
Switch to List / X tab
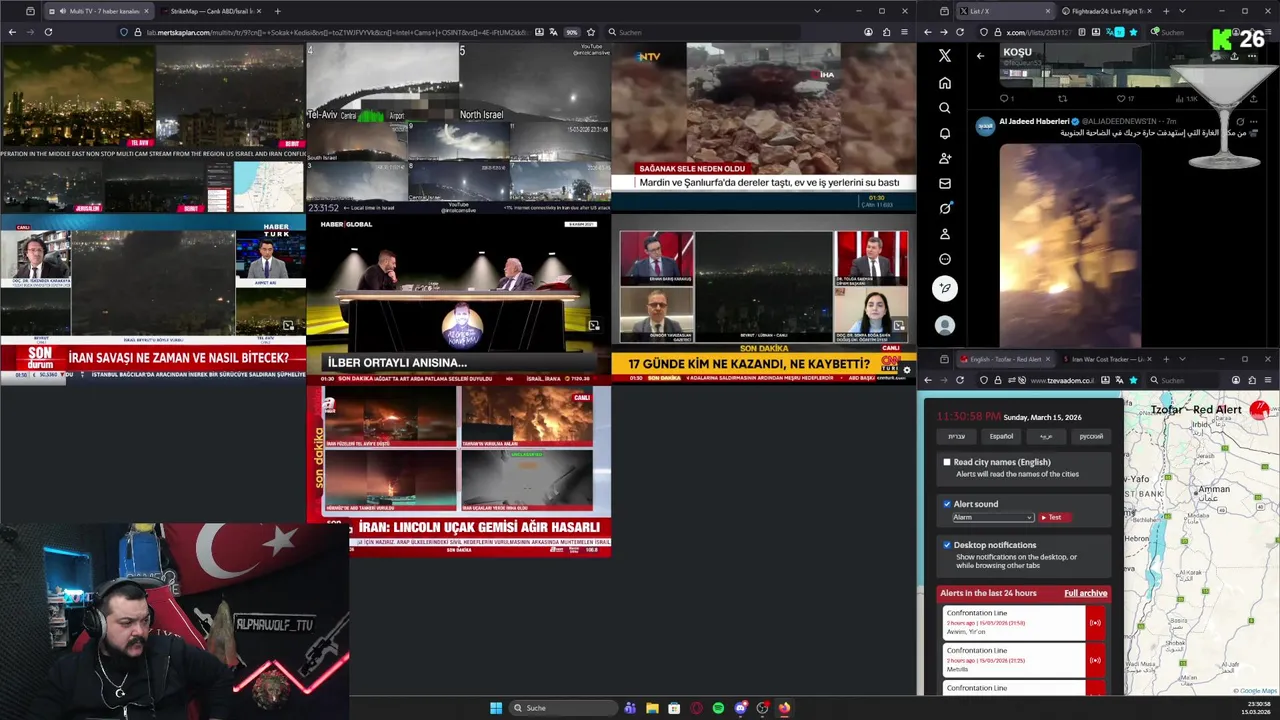tap(1004, 11)
